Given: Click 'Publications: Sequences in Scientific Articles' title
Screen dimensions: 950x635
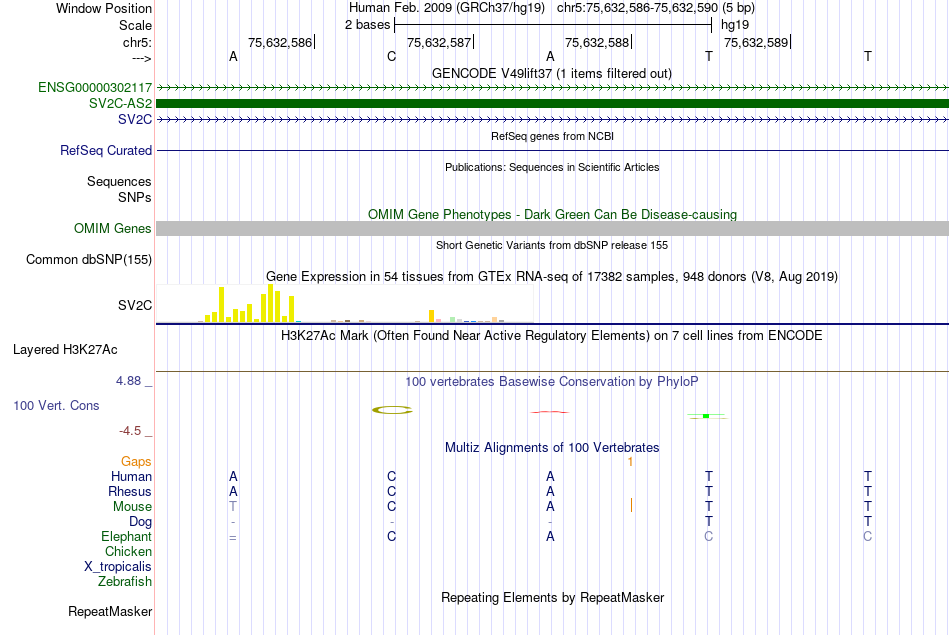Looking at the screenshot, I should (x=552, y=167).
